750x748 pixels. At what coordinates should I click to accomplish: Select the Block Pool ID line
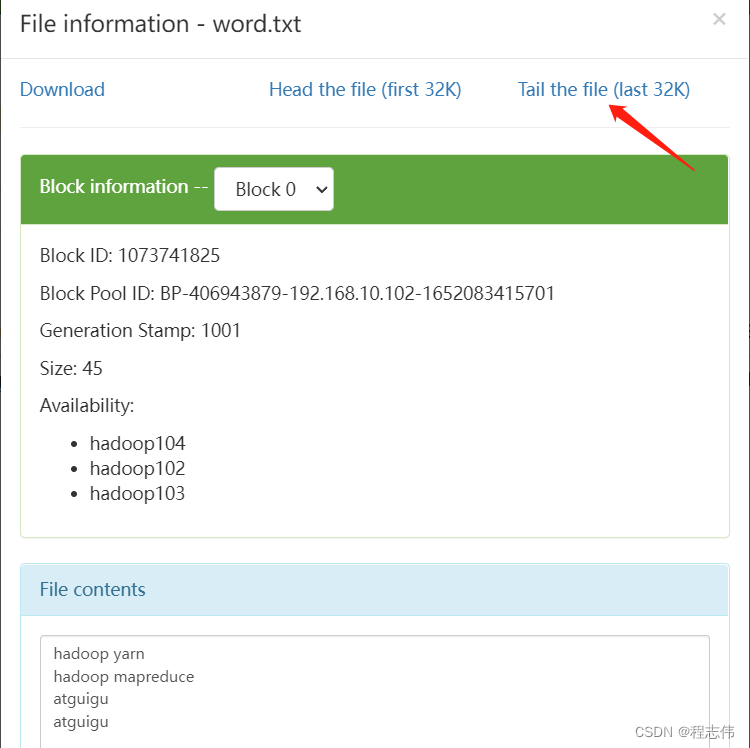click(297, 293)
